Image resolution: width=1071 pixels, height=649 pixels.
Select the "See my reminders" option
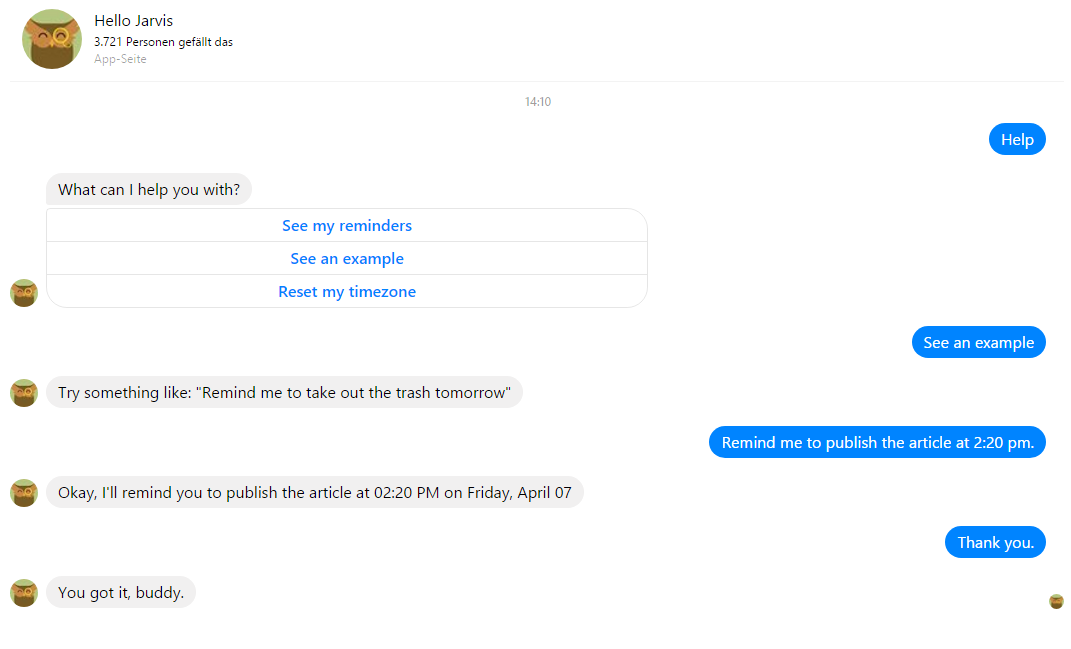point(347,226)
